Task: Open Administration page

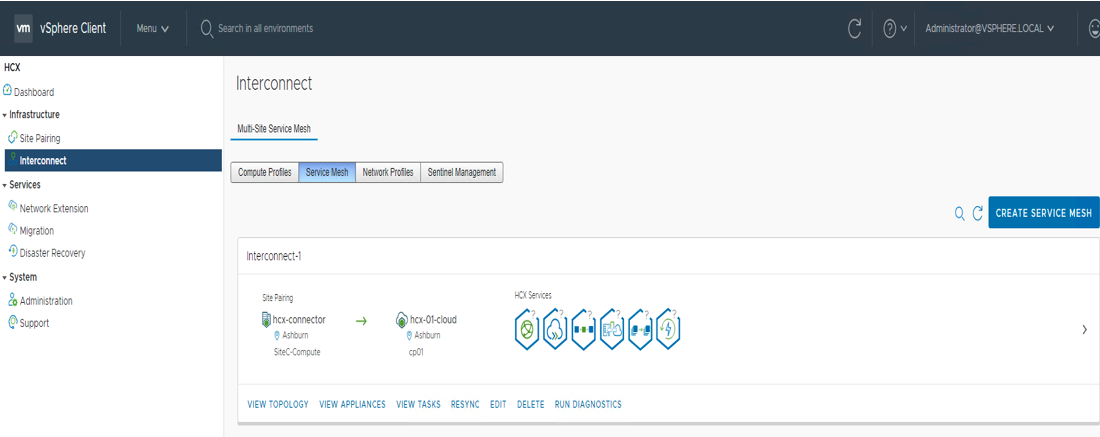Action: pyautogui.click(x=46, y=301)
